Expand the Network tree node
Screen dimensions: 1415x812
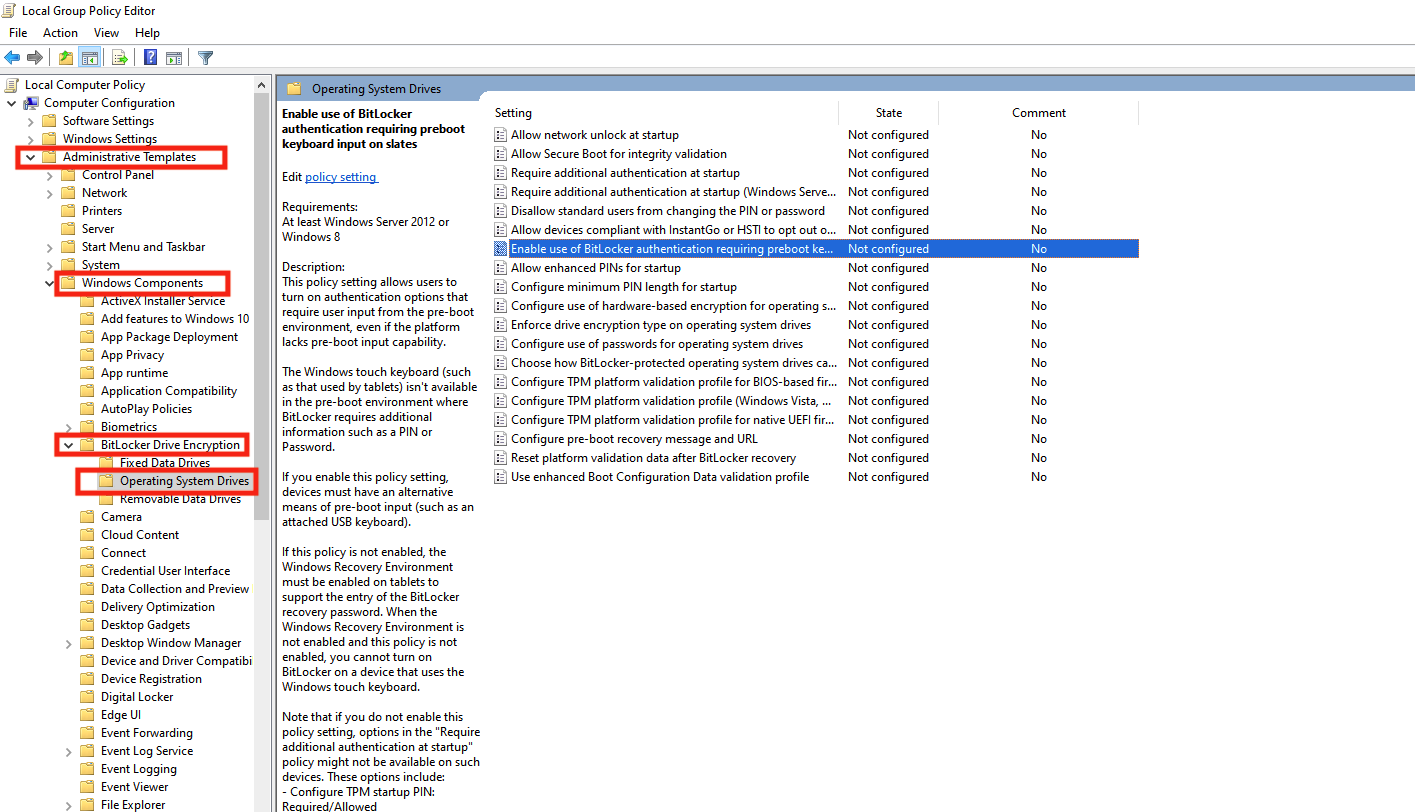pos(49,193)
